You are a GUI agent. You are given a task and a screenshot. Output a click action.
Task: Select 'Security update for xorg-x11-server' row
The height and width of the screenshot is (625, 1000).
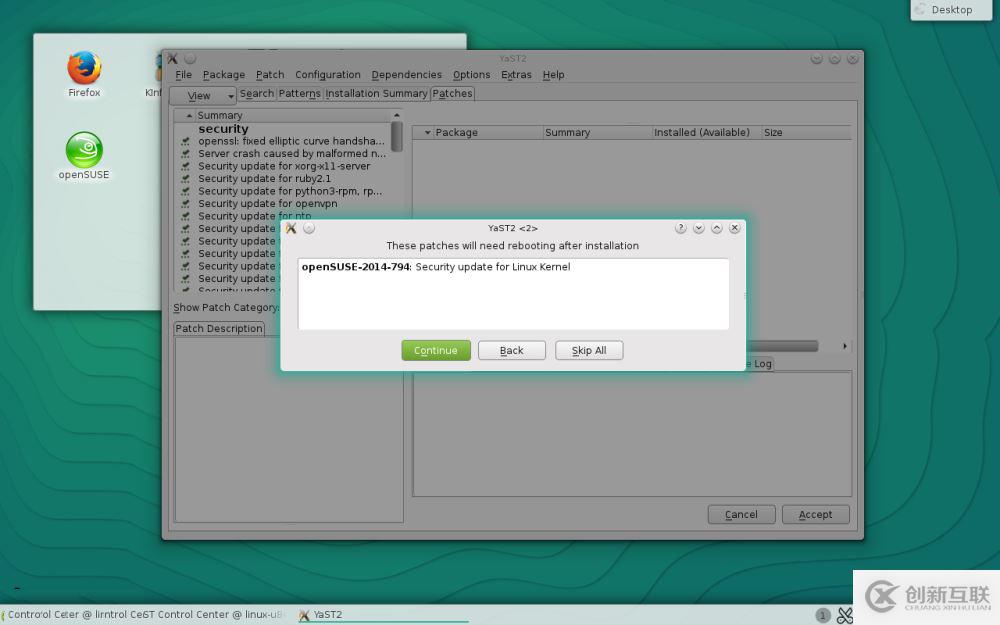284,166
